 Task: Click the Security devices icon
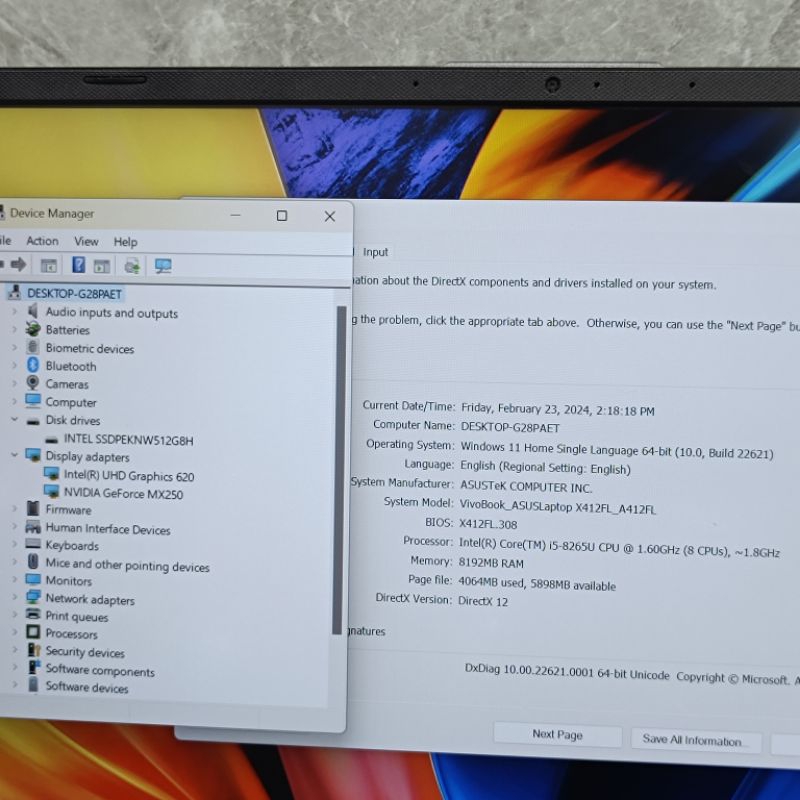[x=34, y=650]
